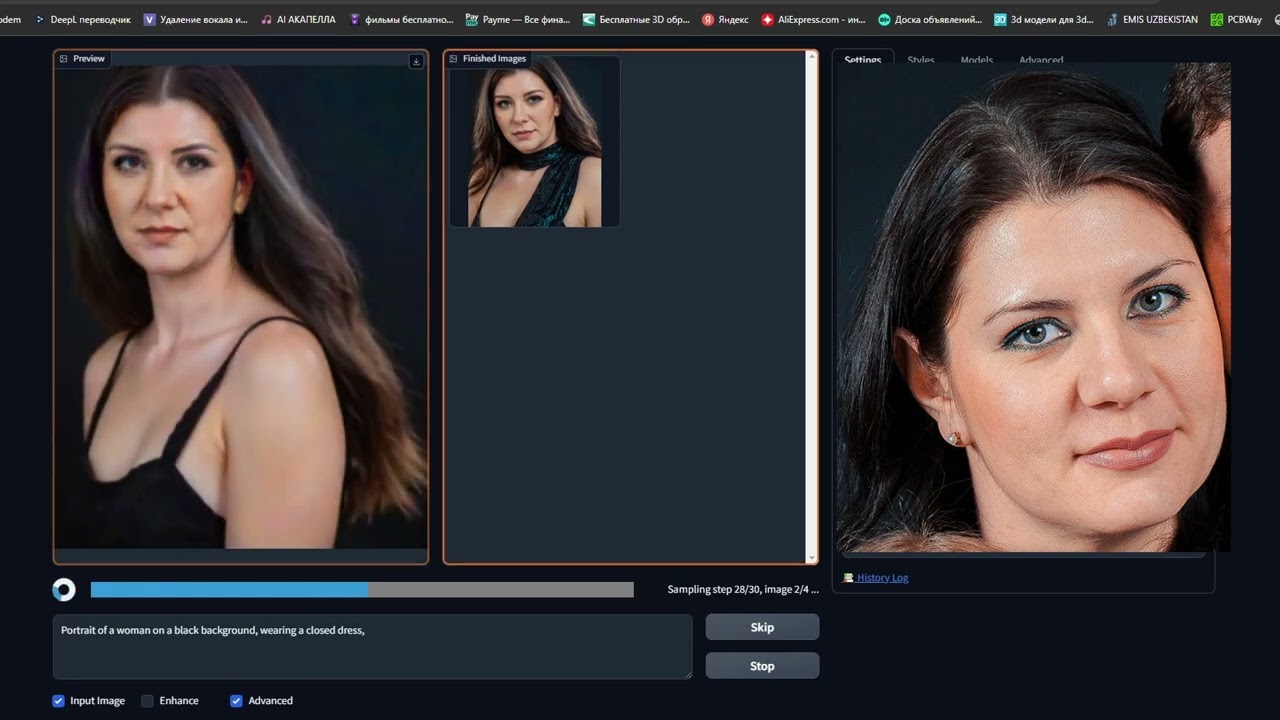Screen dimensions: 1280x720
Task: Open the History Log link
Action: [882, 578]
